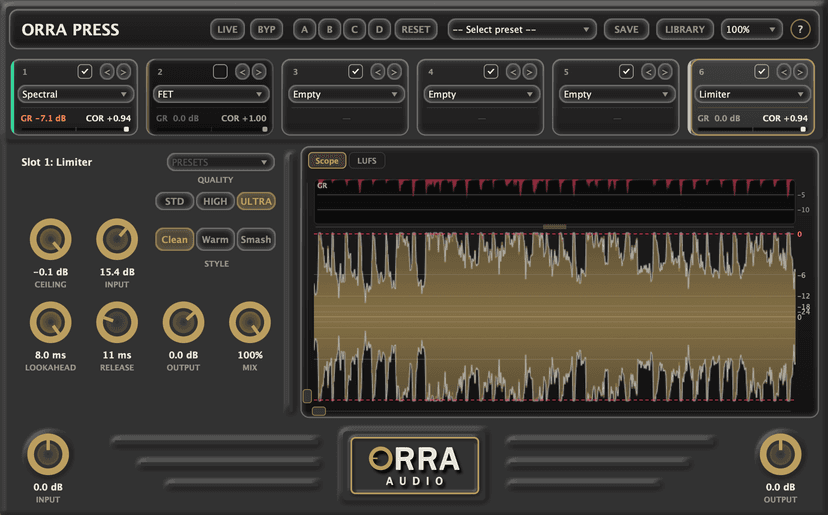Image resolution: width=828 pixels, height=515 pixels.
Task: Select the Warm style button
Action: 215,239
